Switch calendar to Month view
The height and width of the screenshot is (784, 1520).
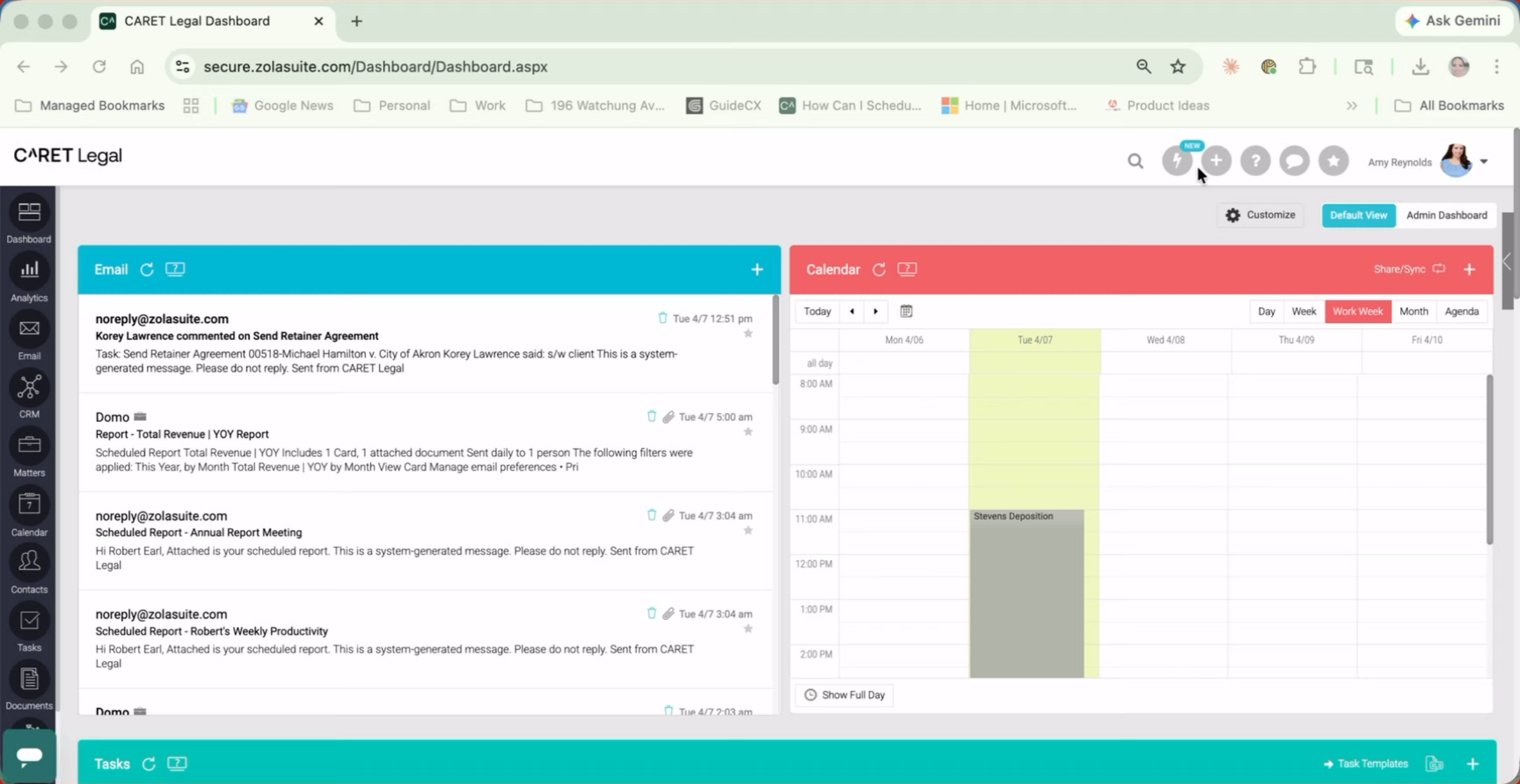click(x=1414, y=311)
